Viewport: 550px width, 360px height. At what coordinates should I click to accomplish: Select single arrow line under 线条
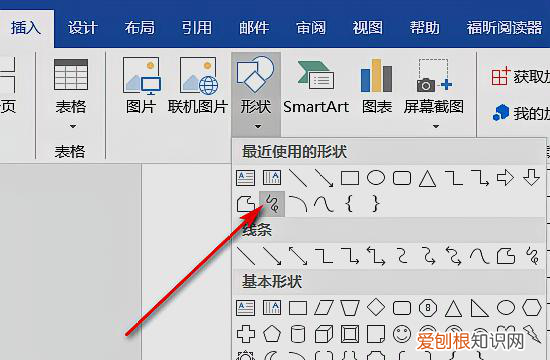click(x=272, y=256)
